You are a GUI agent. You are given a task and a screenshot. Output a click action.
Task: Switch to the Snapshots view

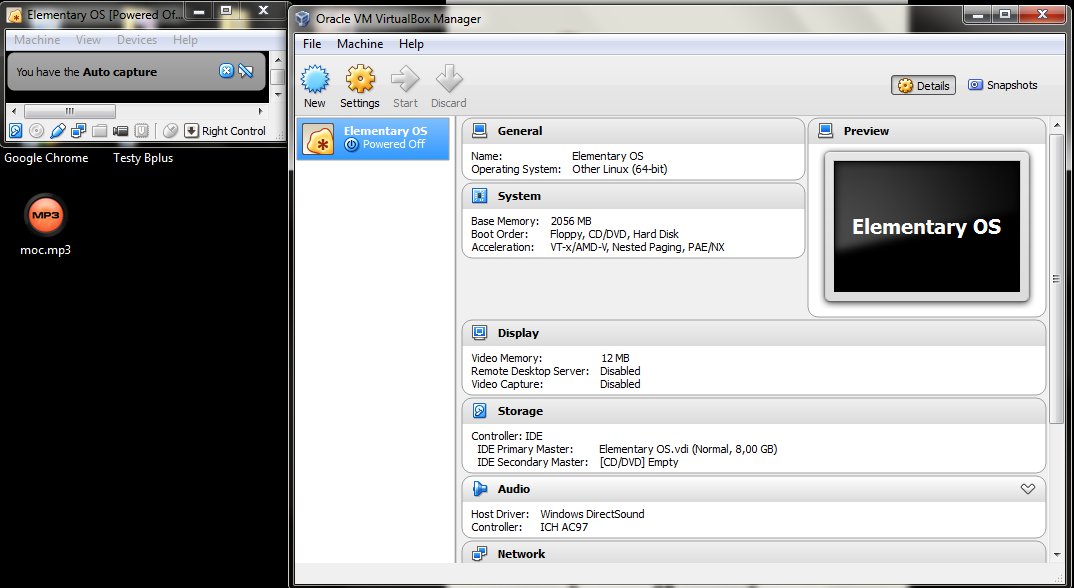click(1003, 85)
